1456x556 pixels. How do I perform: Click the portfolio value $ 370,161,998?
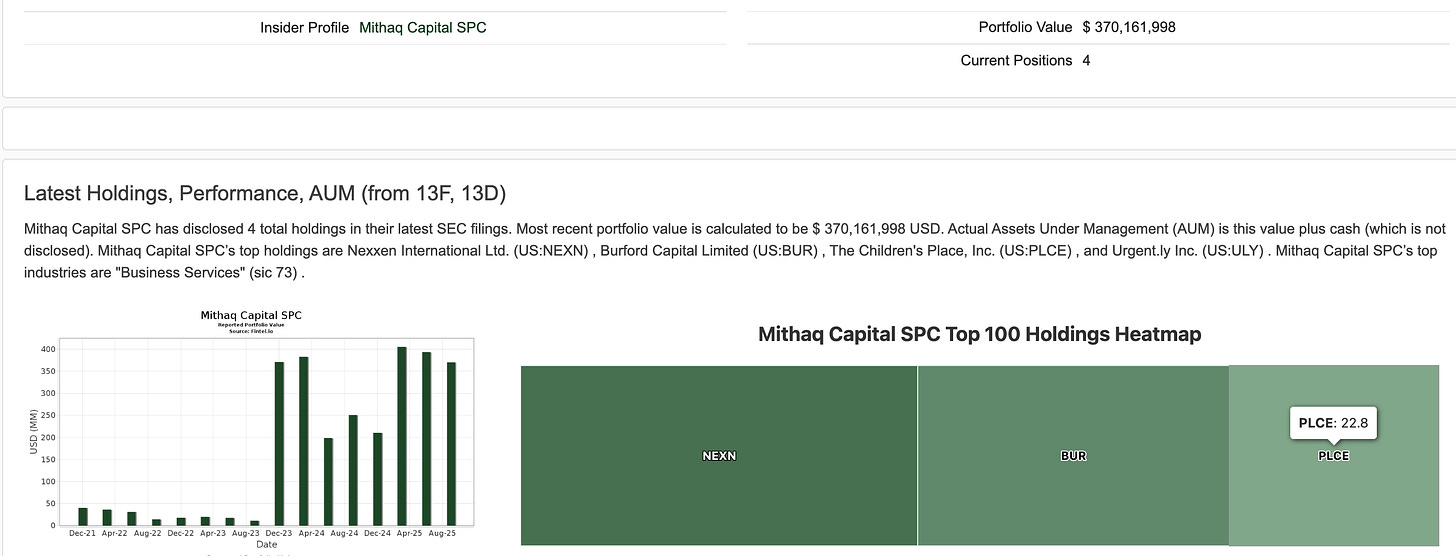pyautogui.click(x=1129, y=28)
